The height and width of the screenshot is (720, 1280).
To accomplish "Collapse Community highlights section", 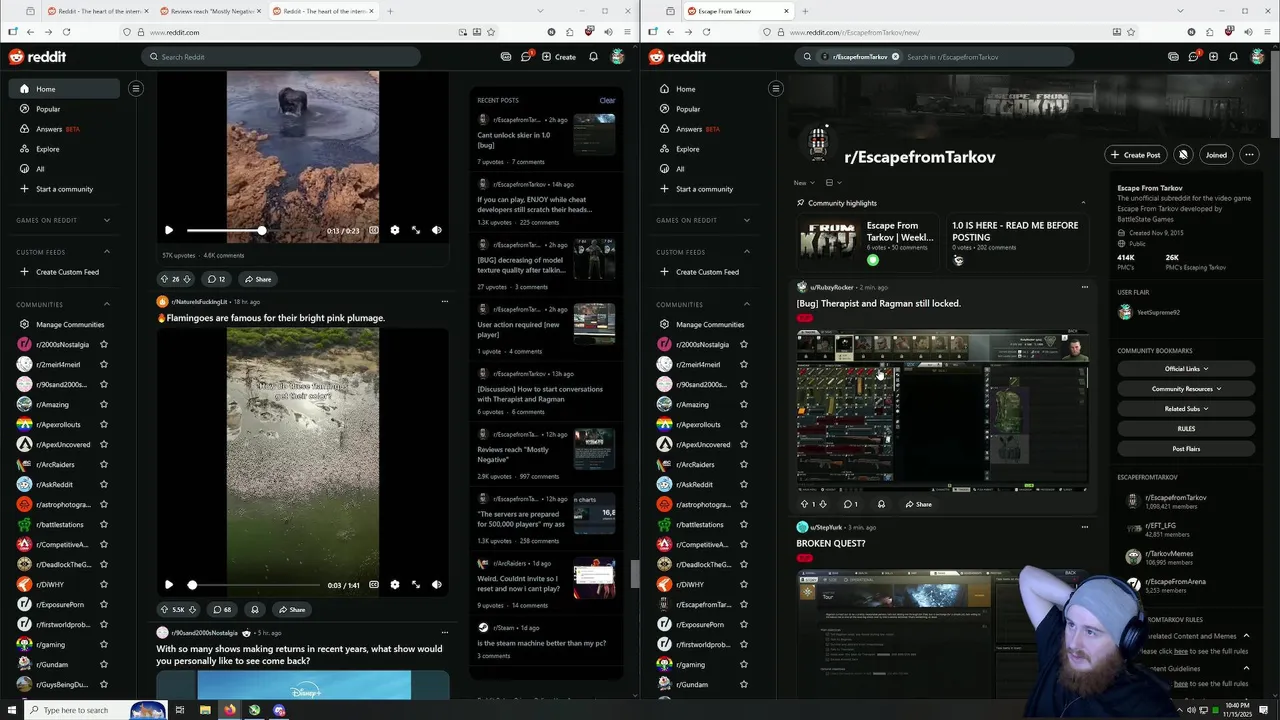I will point(1084,203).
